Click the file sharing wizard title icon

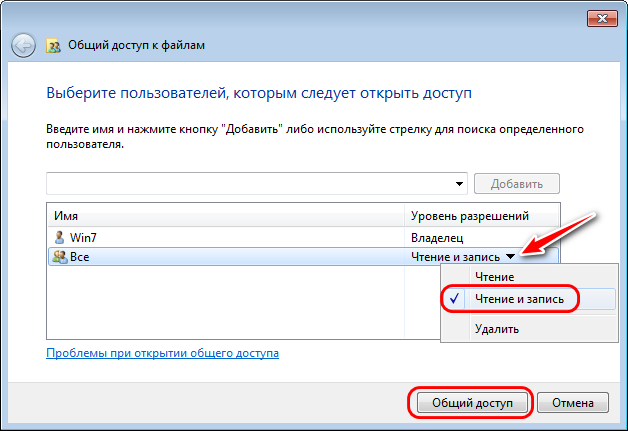pyautogui.click(x=53, y=46)
